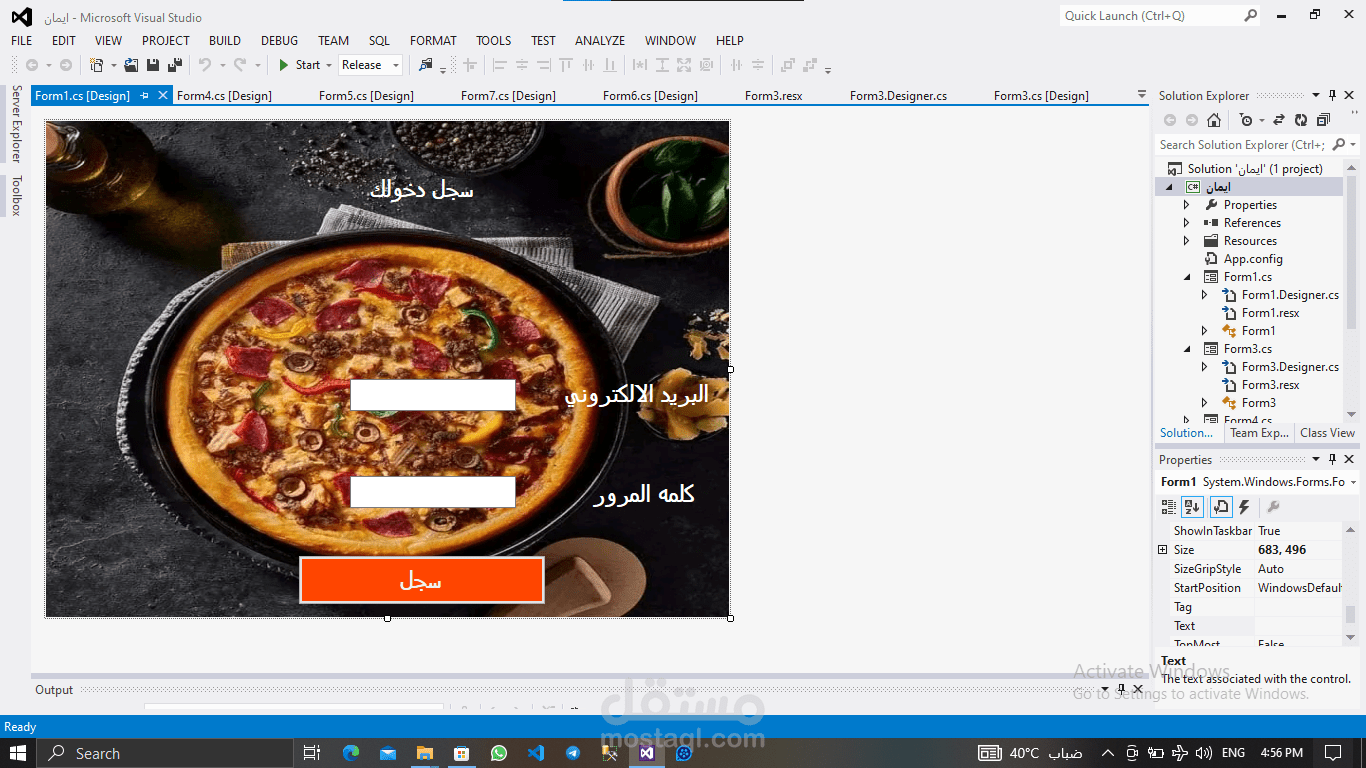1366x768 pixels.
Task: Switch to the Team Explorer tab
Action: tap(1259, 433)
